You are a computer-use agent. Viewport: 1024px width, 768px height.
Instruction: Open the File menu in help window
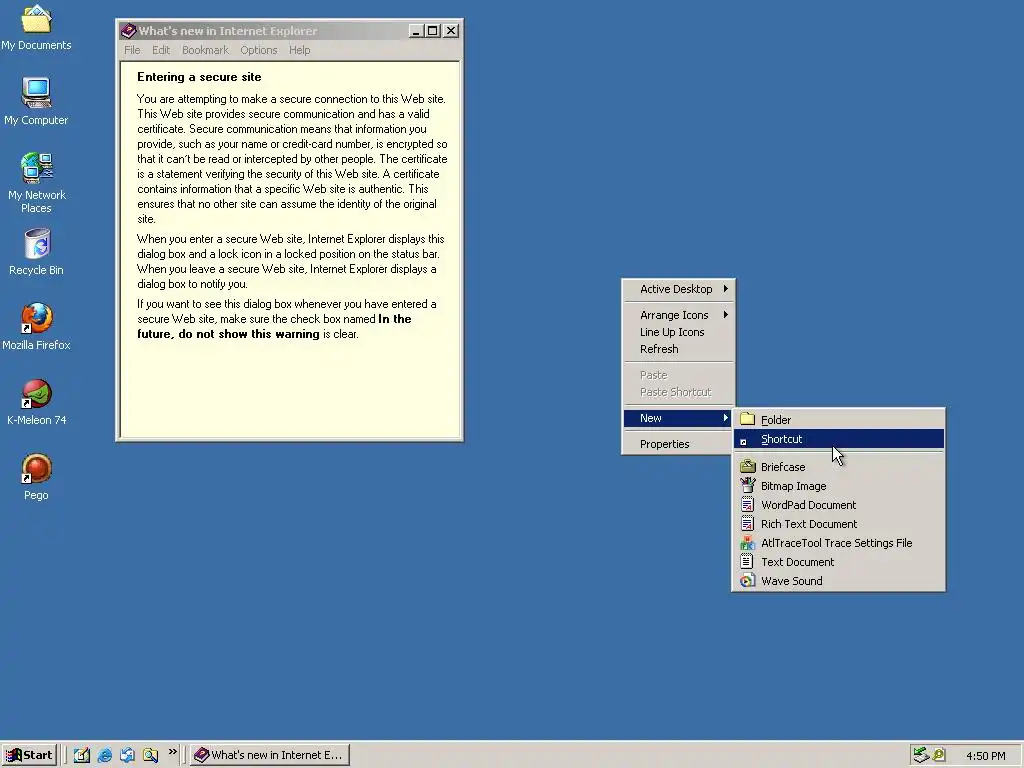click(132, 50)
